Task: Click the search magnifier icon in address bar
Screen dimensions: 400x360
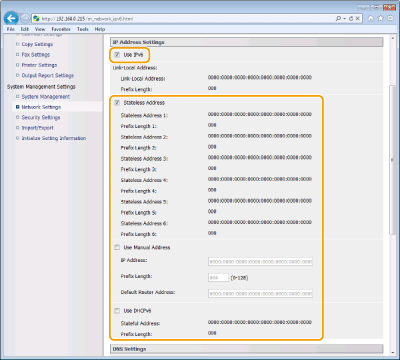Action: tap(338, 19)
